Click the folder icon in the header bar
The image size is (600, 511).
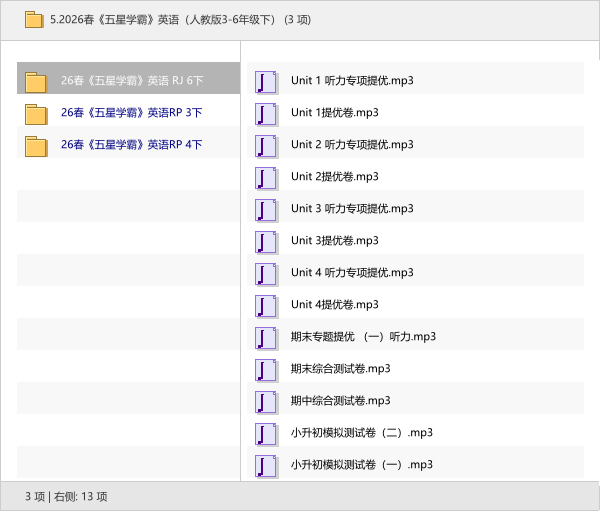(34, 19)
